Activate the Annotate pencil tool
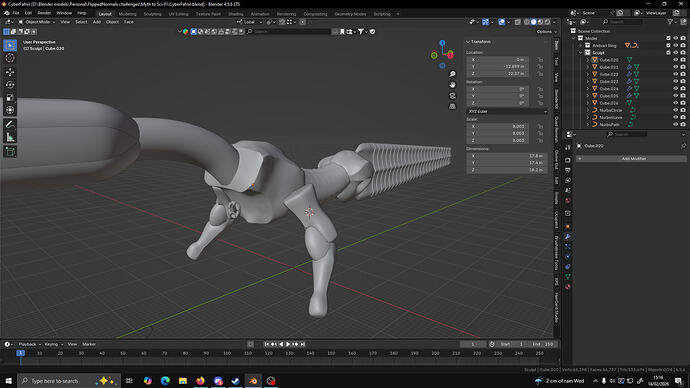The height and width of the screenshot is (388, 690). pos(10,124)
